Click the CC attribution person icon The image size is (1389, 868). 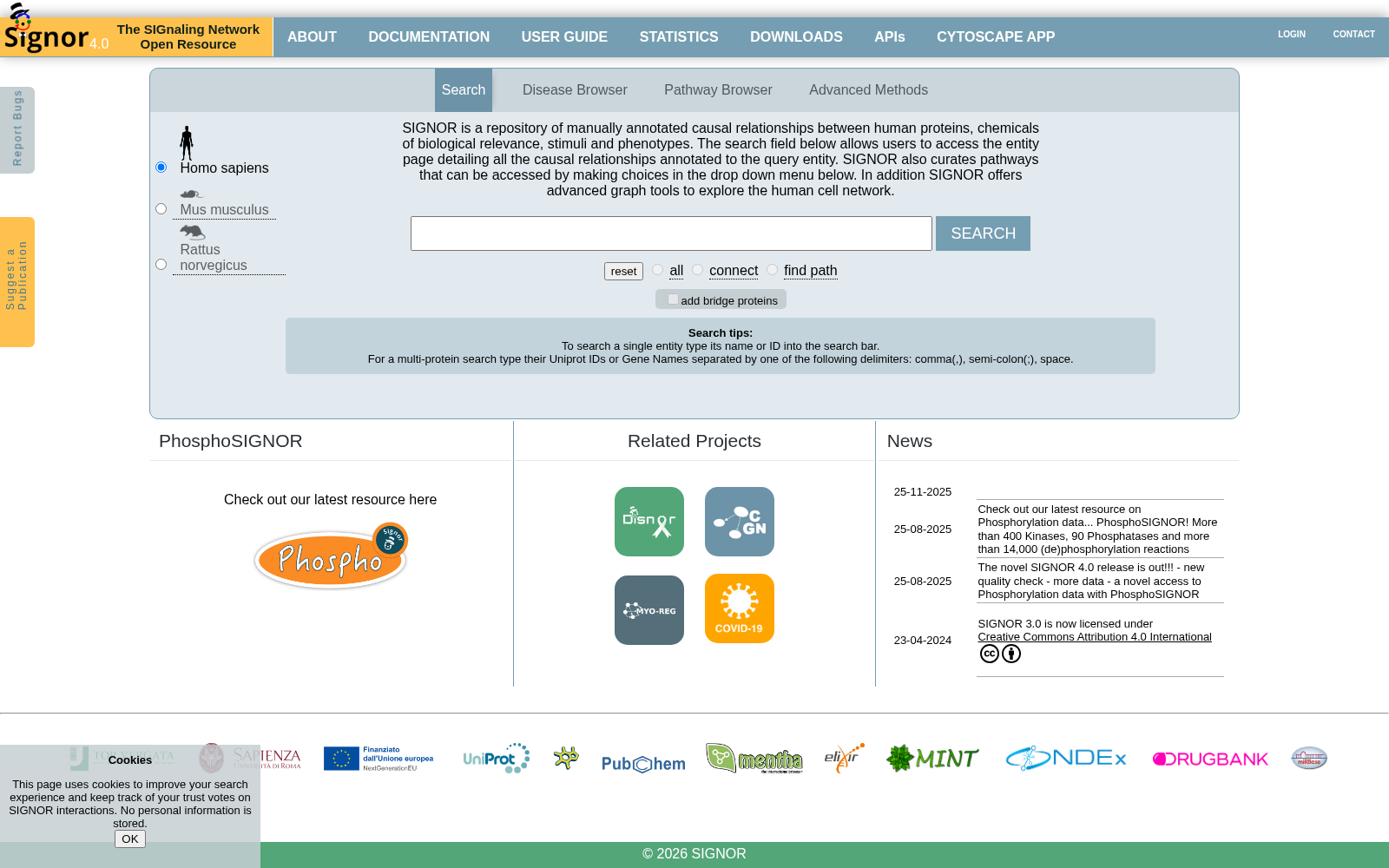pyautogui.click(x=1011, y=654)
